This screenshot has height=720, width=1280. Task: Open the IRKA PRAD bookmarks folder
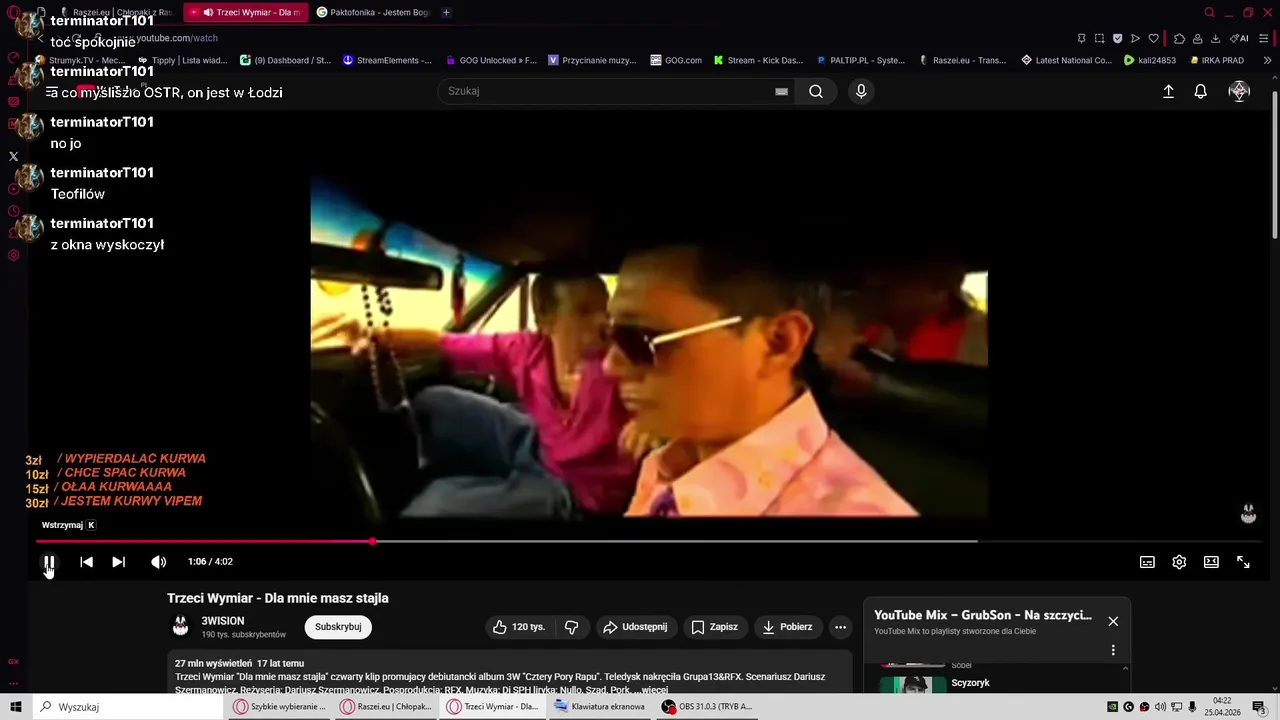tap(1215, 60)
